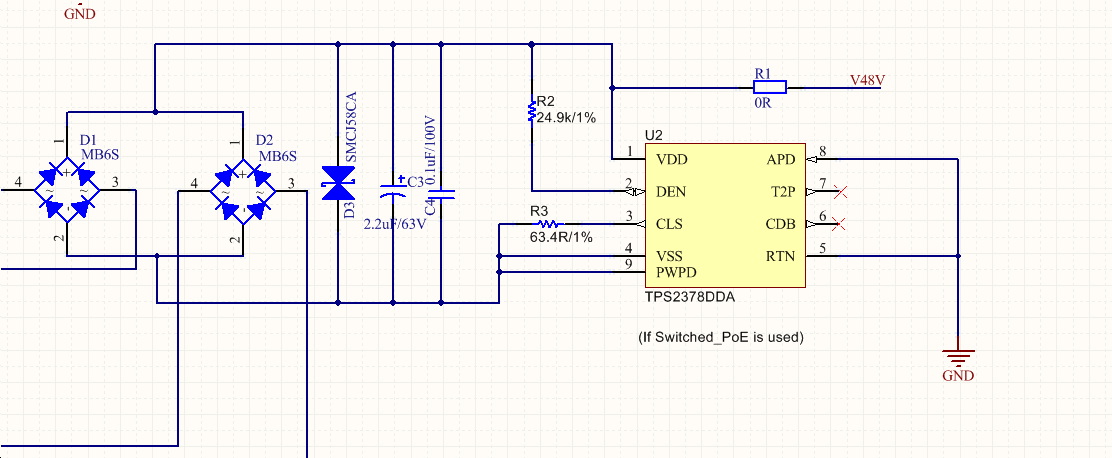The width and height of the screenshot is (1112, 458).
Task: Click the R1 designator text
Action: pos(763,73)
